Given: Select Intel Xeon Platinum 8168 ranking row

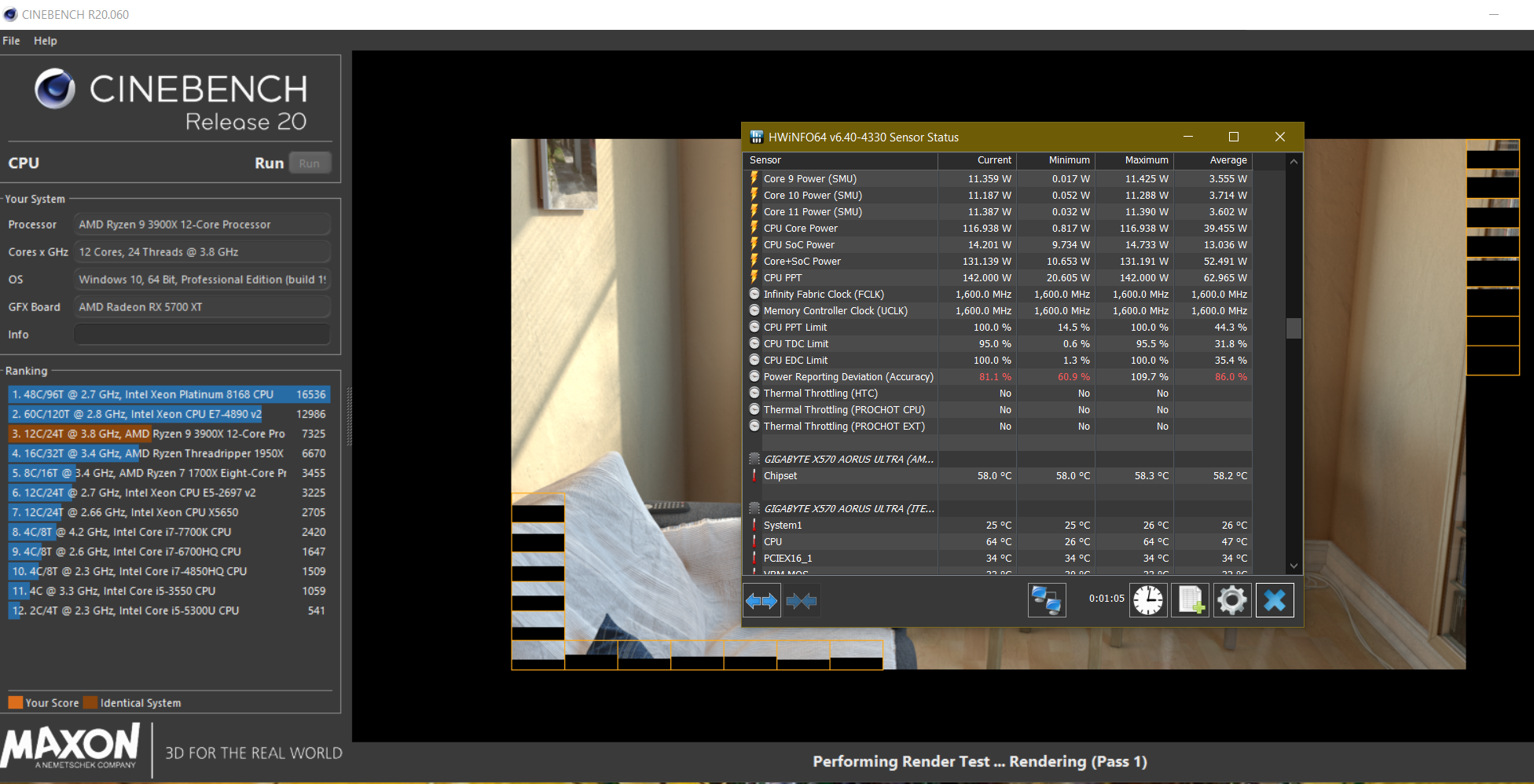Looking at the screenshot, I should coord(169,394).
